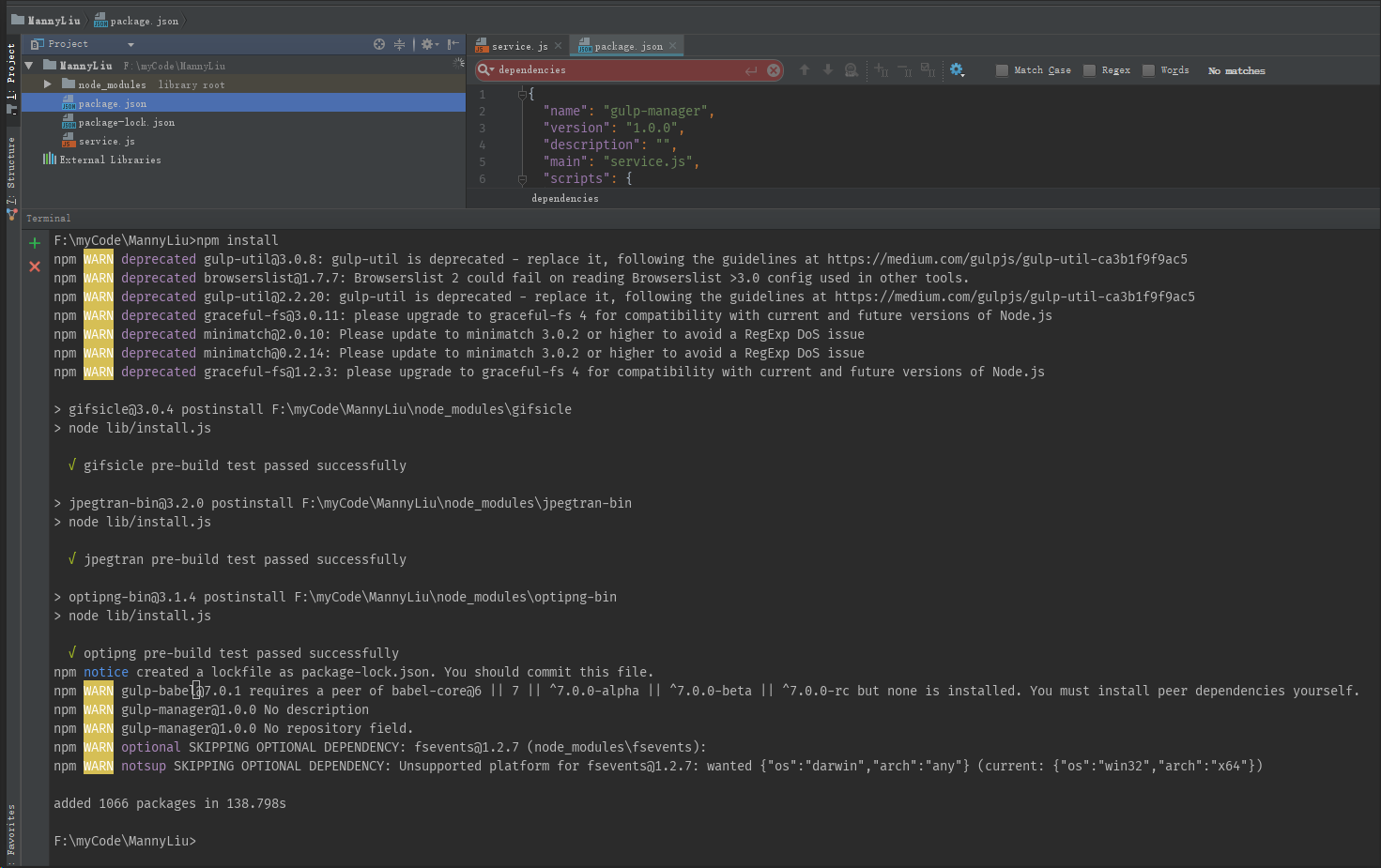Click the "main" line in editor
The image size is (1381, 868).
pyautogui.click(x=621, y=161)
